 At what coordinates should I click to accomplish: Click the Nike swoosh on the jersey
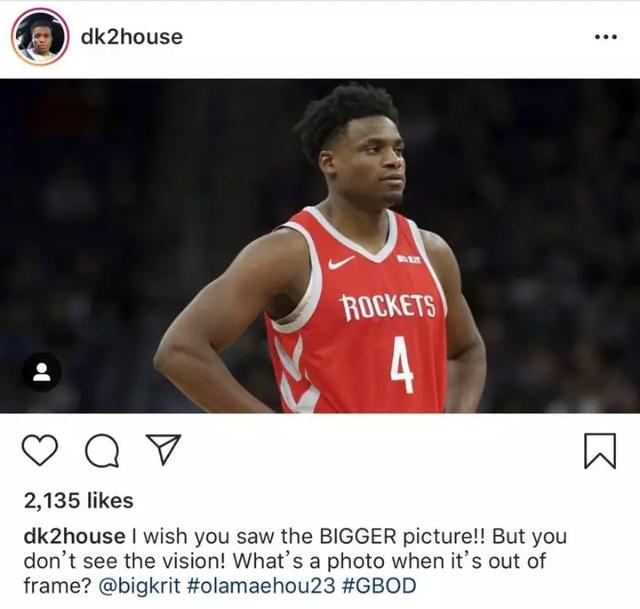pyautogui.click(x=341, y=262)
